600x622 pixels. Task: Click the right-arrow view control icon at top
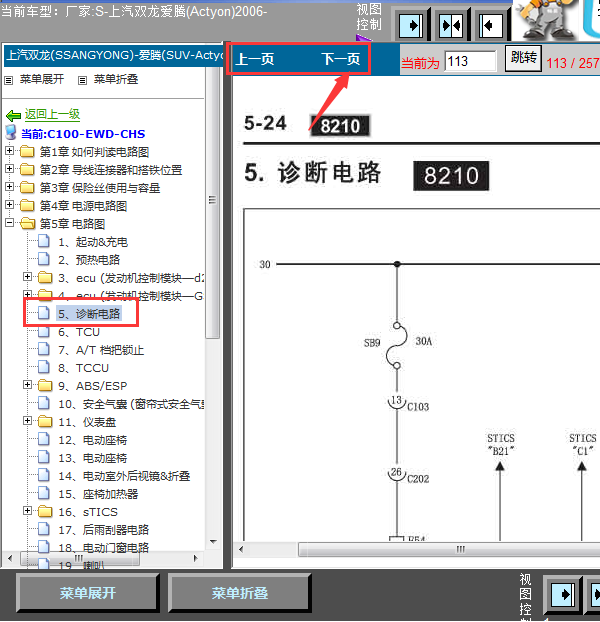click(x=410, y=26)
